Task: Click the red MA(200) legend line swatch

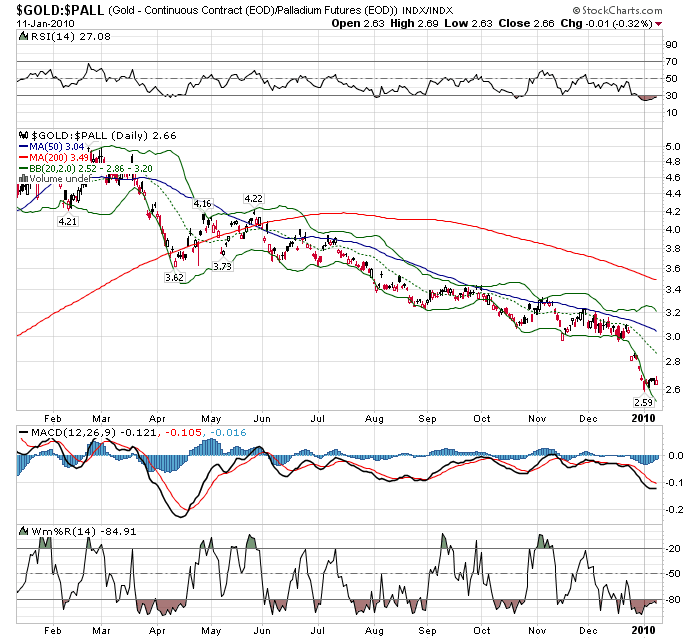Action: pos(24,159)
